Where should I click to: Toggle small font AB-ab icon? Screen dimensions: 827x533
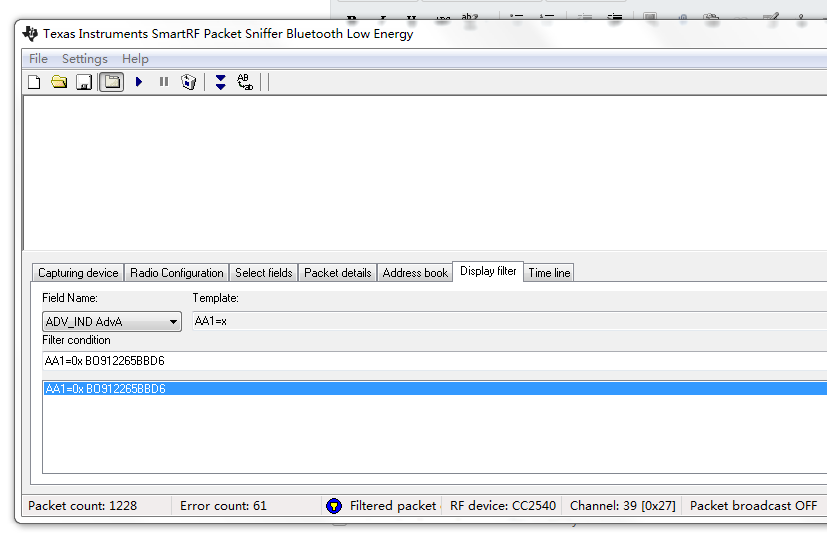(245, 82)
